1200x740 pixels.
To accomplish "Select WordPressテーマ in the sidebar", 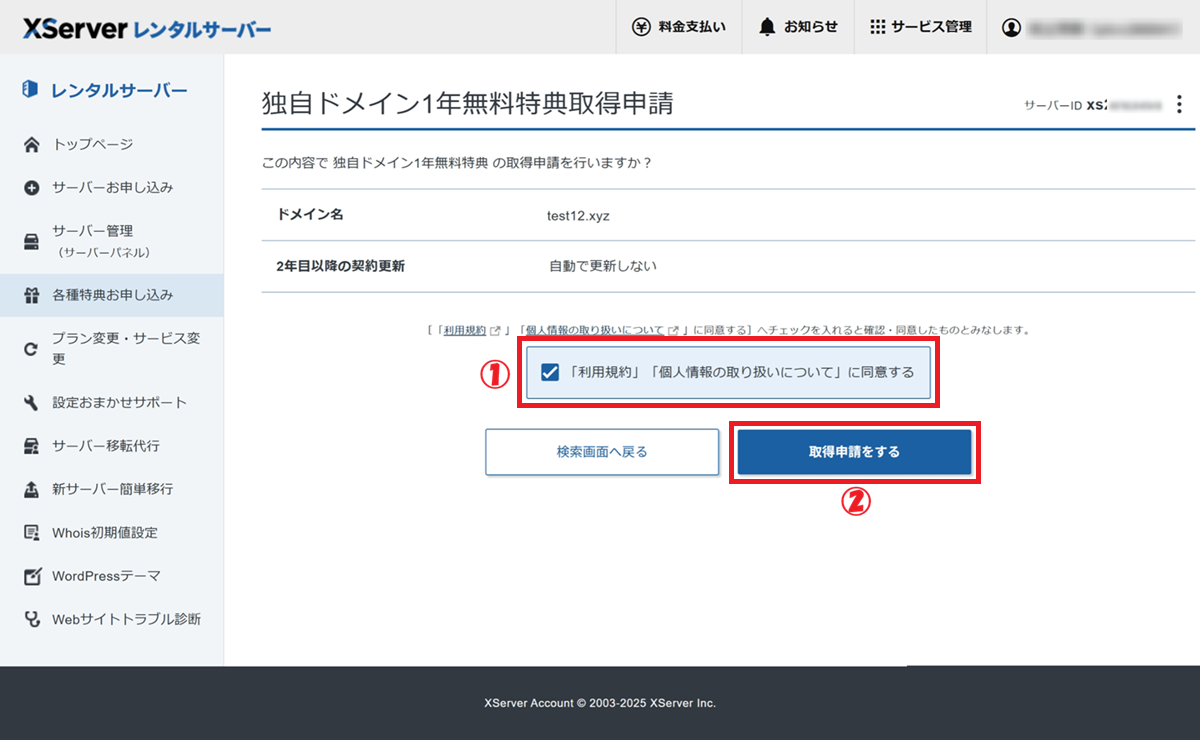I will [106, 576].
